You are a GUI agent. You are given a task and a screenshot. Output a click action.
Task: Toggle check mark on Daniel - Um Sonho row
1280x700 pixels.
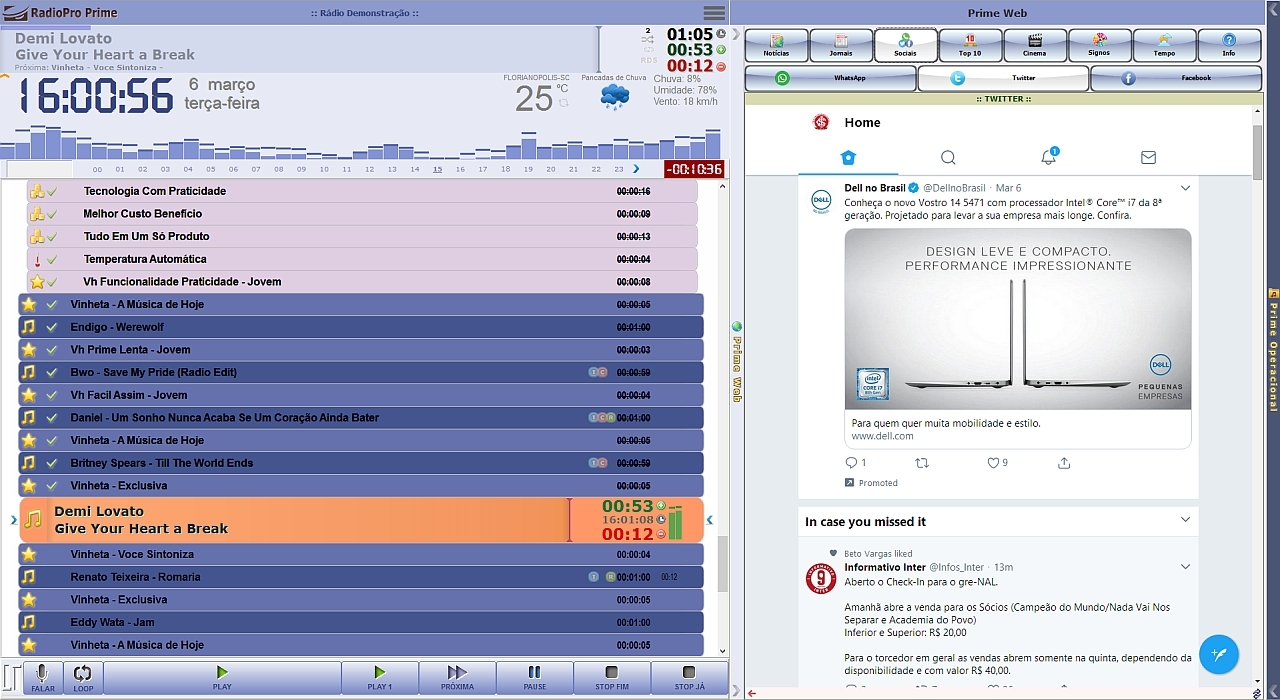[51, 417]
